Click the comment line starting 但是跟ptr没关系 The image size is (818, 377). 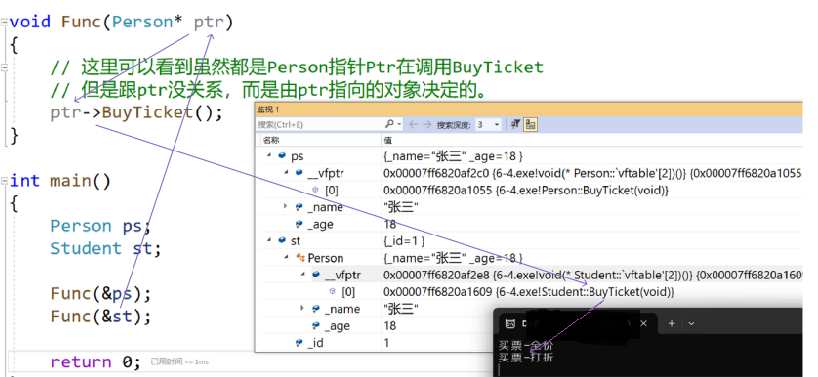pyautogui.click(x=270, y=90)
